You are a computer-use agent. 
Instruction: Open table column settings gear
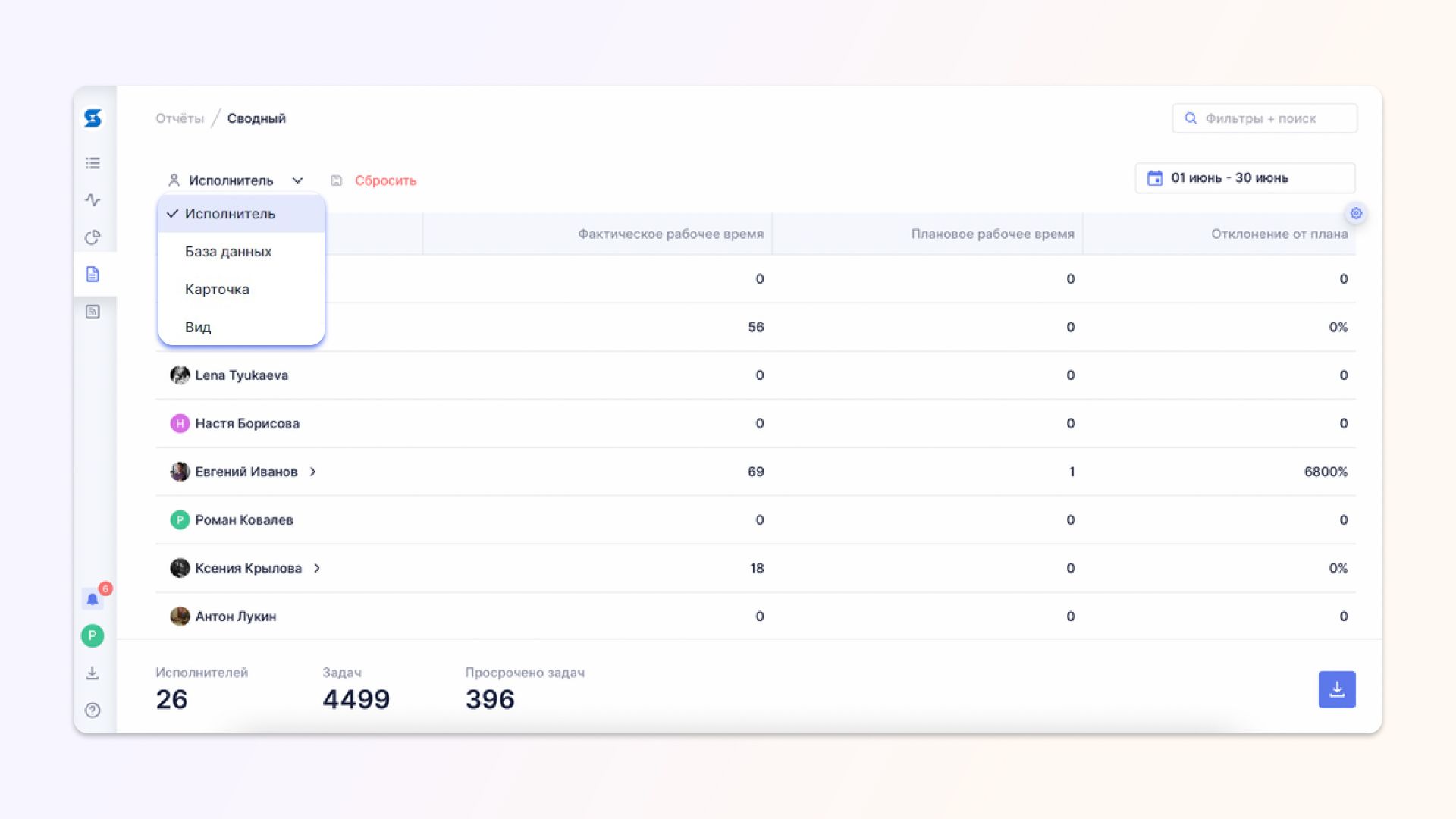click(1356, 213)
